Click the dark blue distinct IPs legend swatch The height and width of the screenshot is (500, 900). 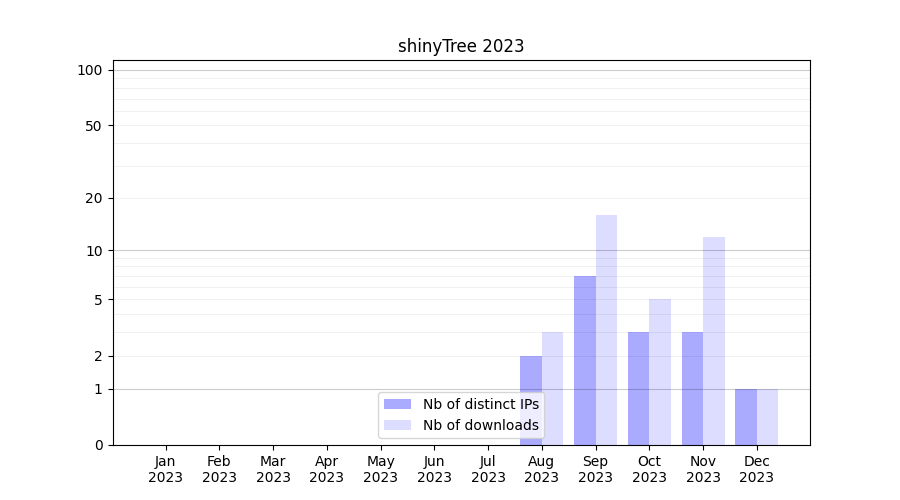[397, 404]
